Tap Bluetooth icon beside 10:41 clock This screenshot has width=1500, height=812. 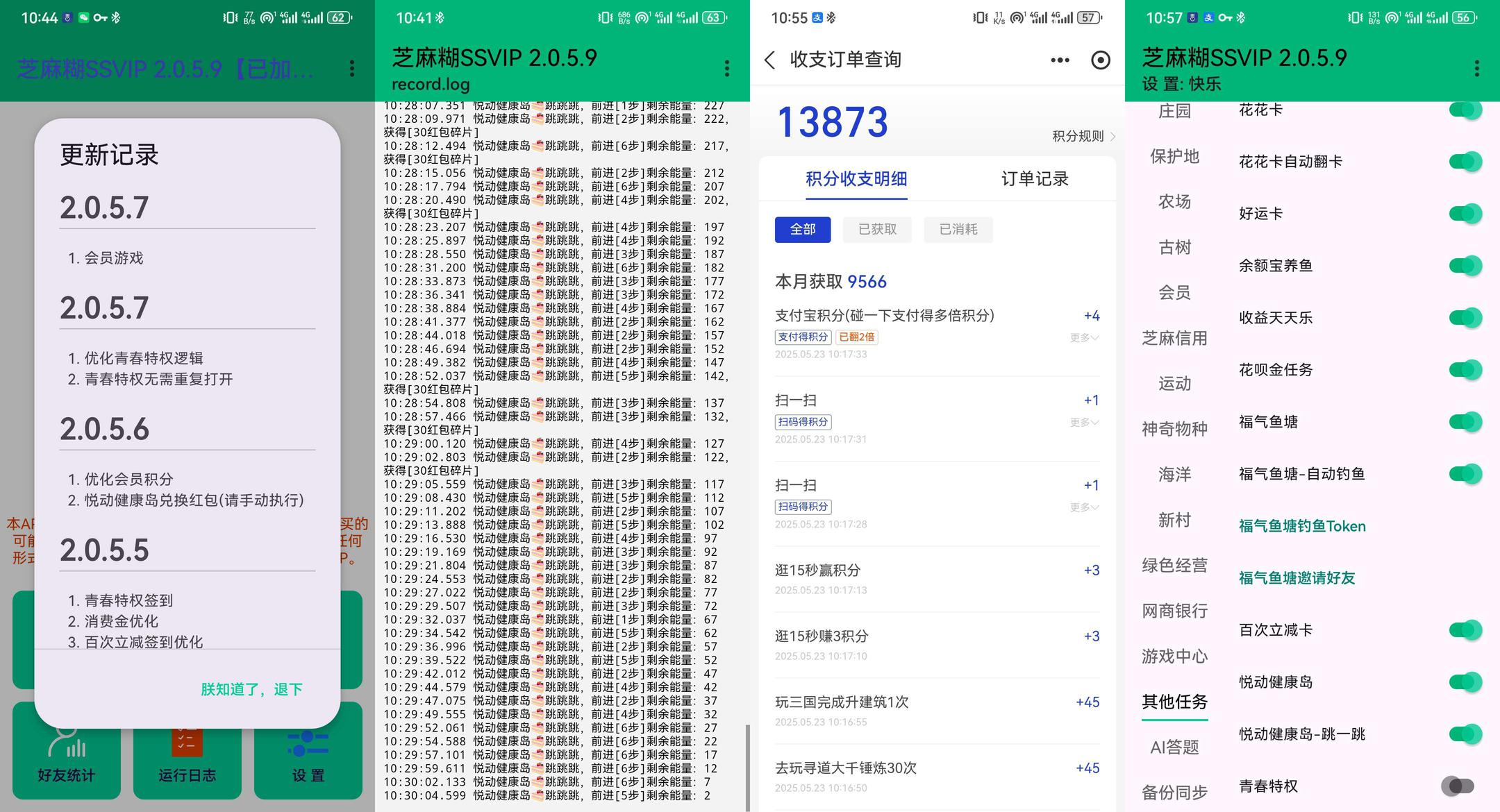(440, 18)
